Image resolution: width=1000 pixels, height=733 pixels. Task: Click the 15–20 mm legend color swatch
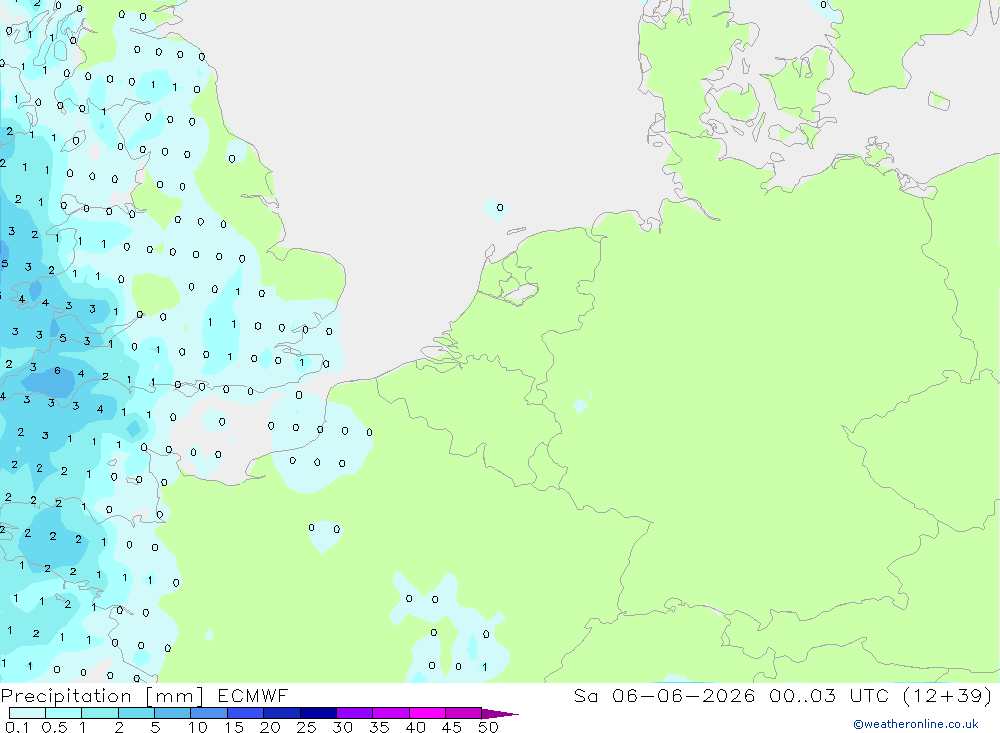point(246,713)
